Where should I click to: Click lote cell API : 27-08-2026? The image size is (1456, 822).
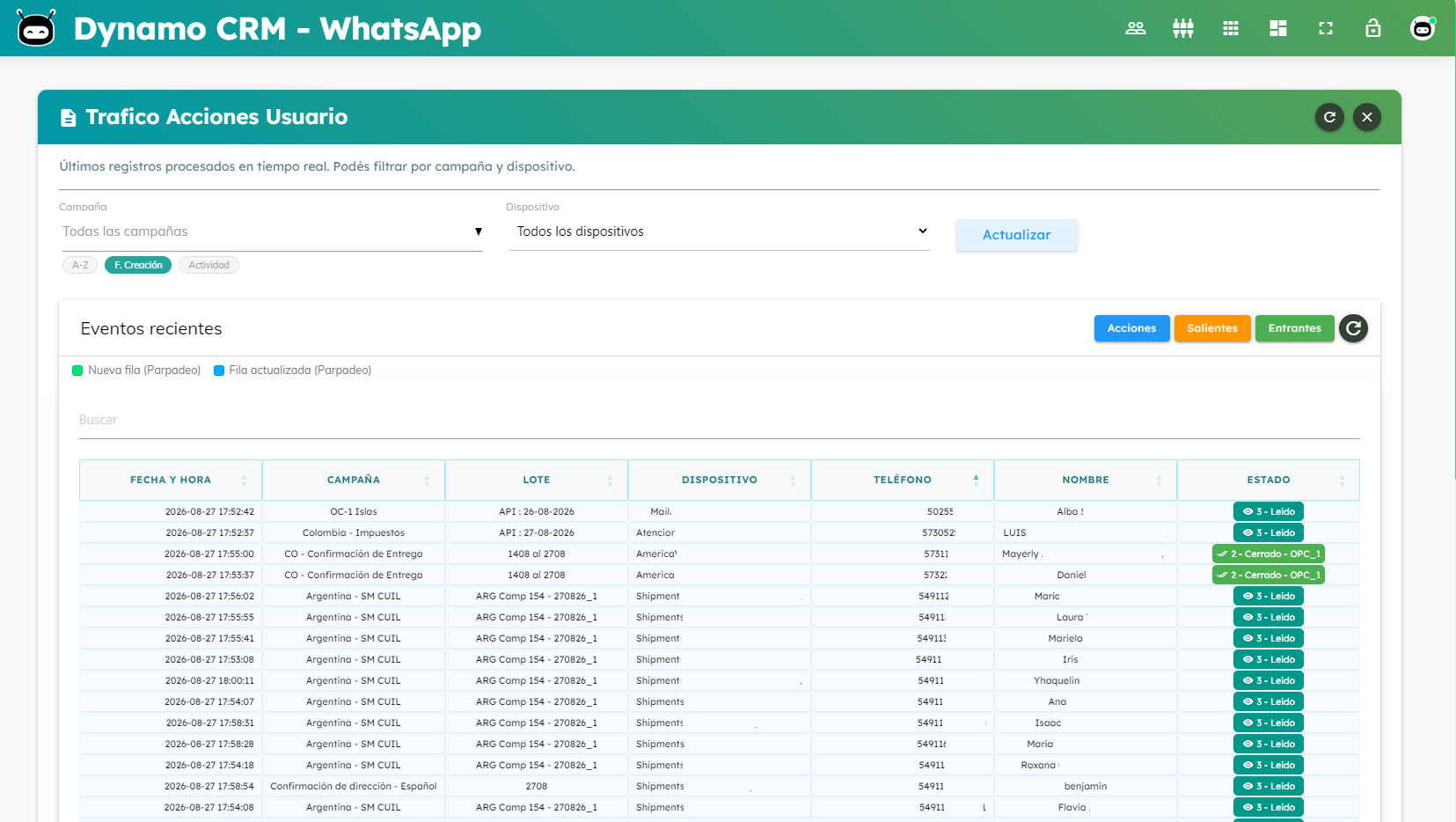537,532
